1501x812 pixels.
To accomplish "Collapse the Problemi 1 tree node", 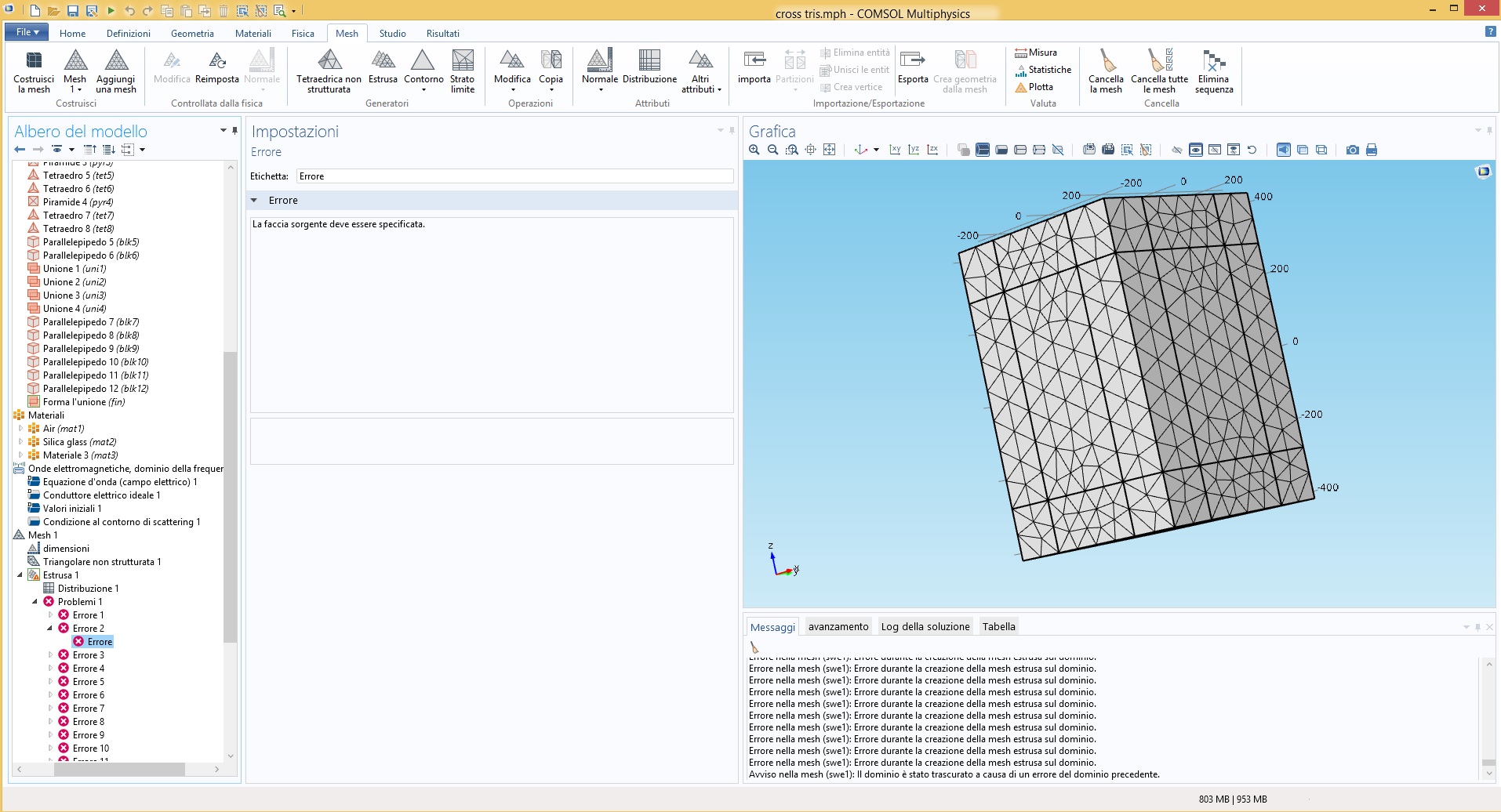I will [35, 602].
